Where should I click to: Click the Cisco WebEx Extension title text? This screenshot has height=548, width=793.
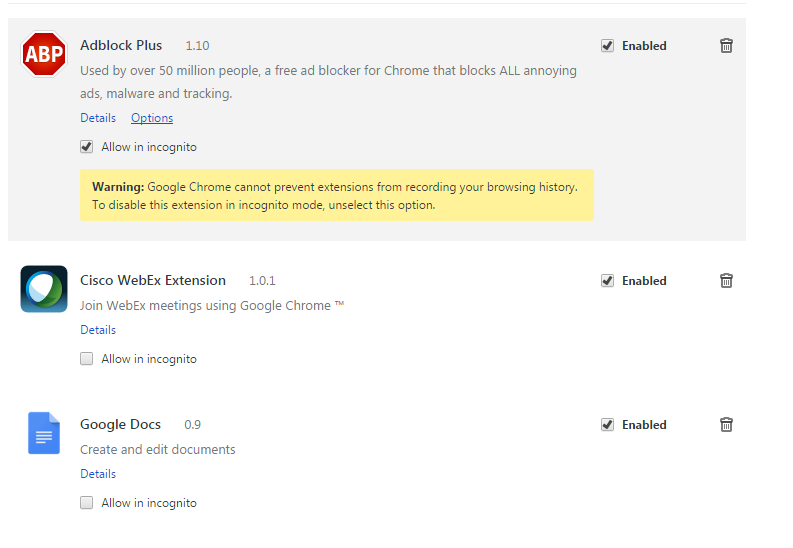coord(153,281)
